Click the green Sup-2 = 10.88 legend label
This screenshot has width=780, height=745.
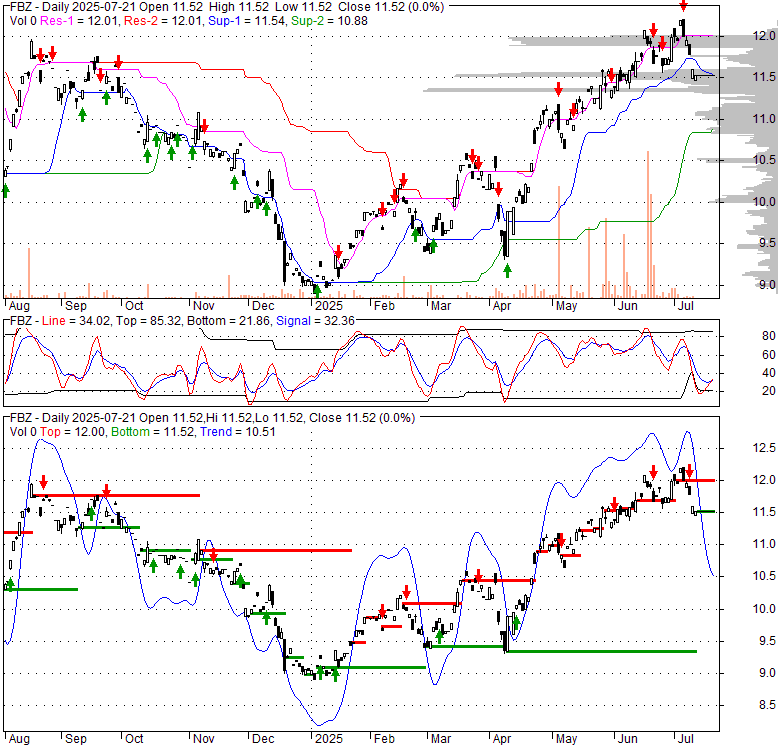329,21
